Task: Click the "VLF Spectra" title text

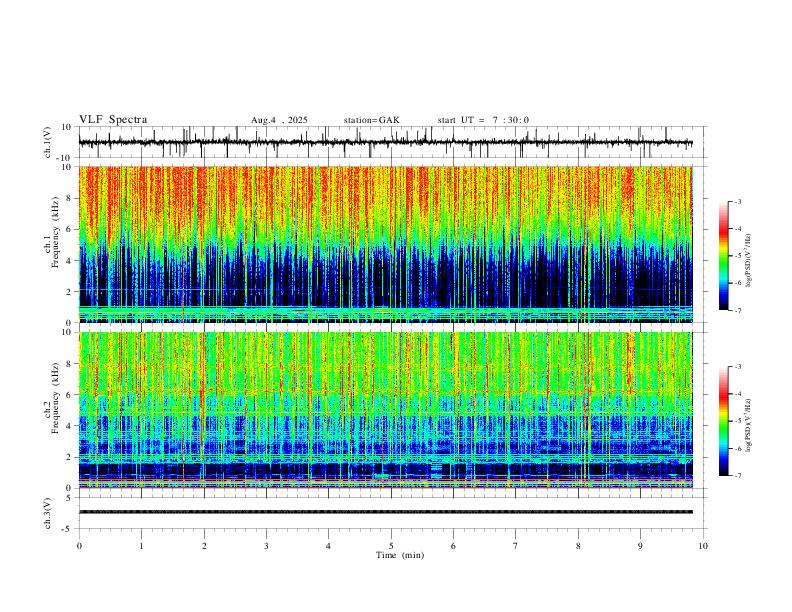Action: tap(113, 120)
